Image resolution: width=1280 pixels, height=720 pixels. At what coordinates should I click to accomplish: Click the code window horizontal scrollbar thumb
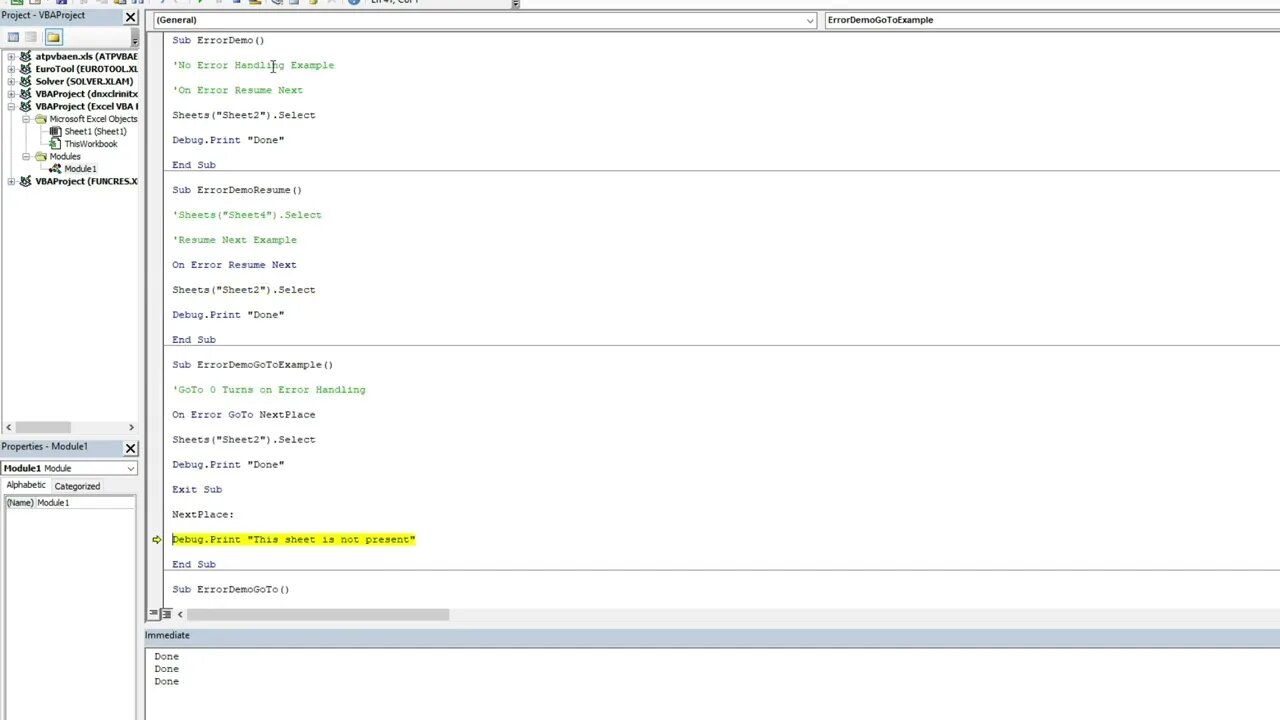[x=318, y=614]
